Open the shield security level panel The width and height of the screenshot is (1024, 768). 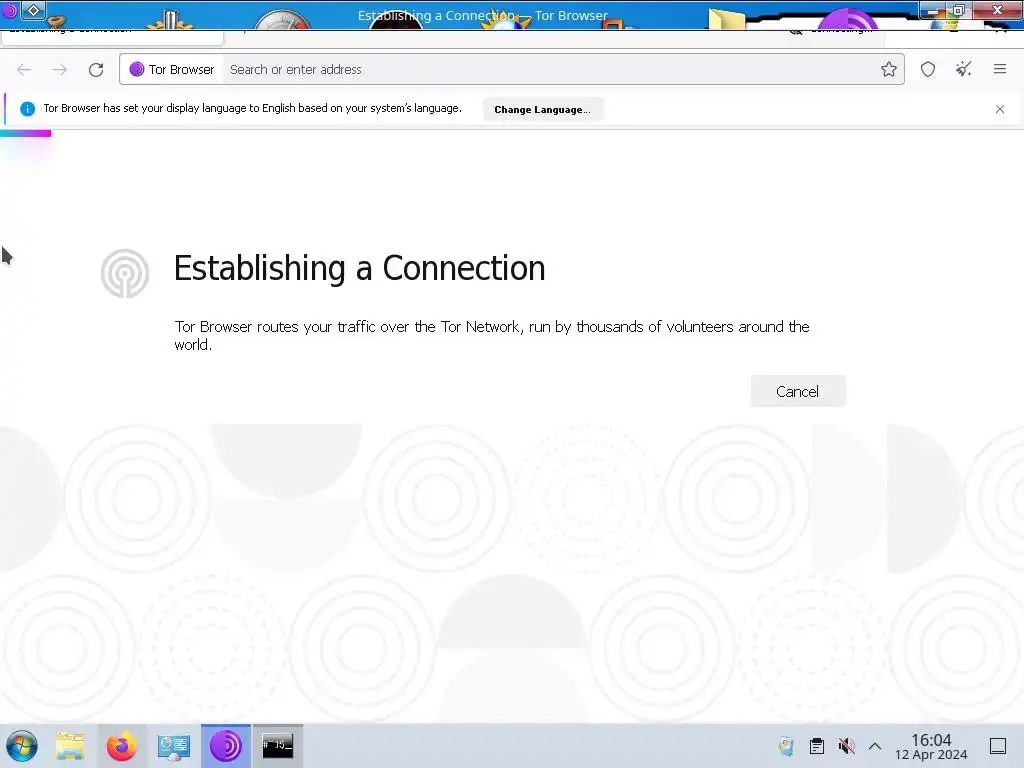(927, 69)
